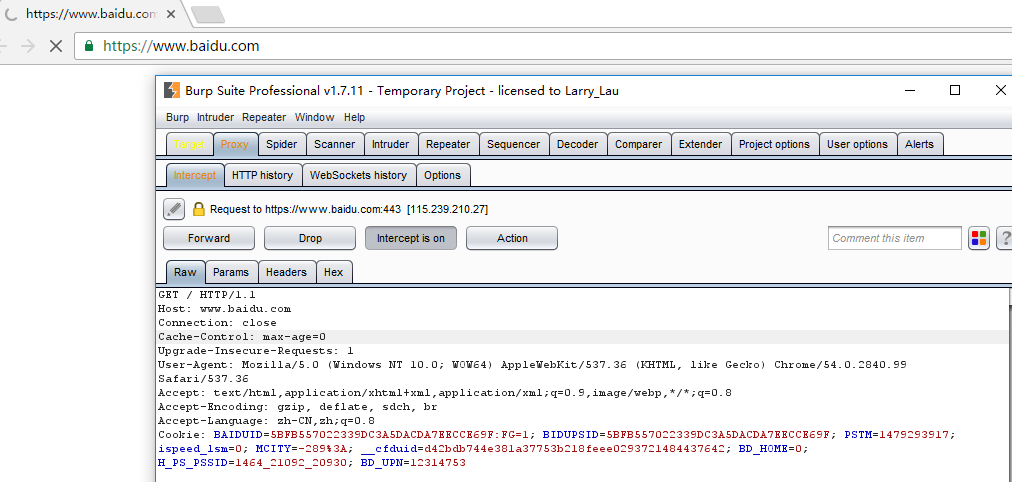Open the Action menu button

click(x=512, y=238)
